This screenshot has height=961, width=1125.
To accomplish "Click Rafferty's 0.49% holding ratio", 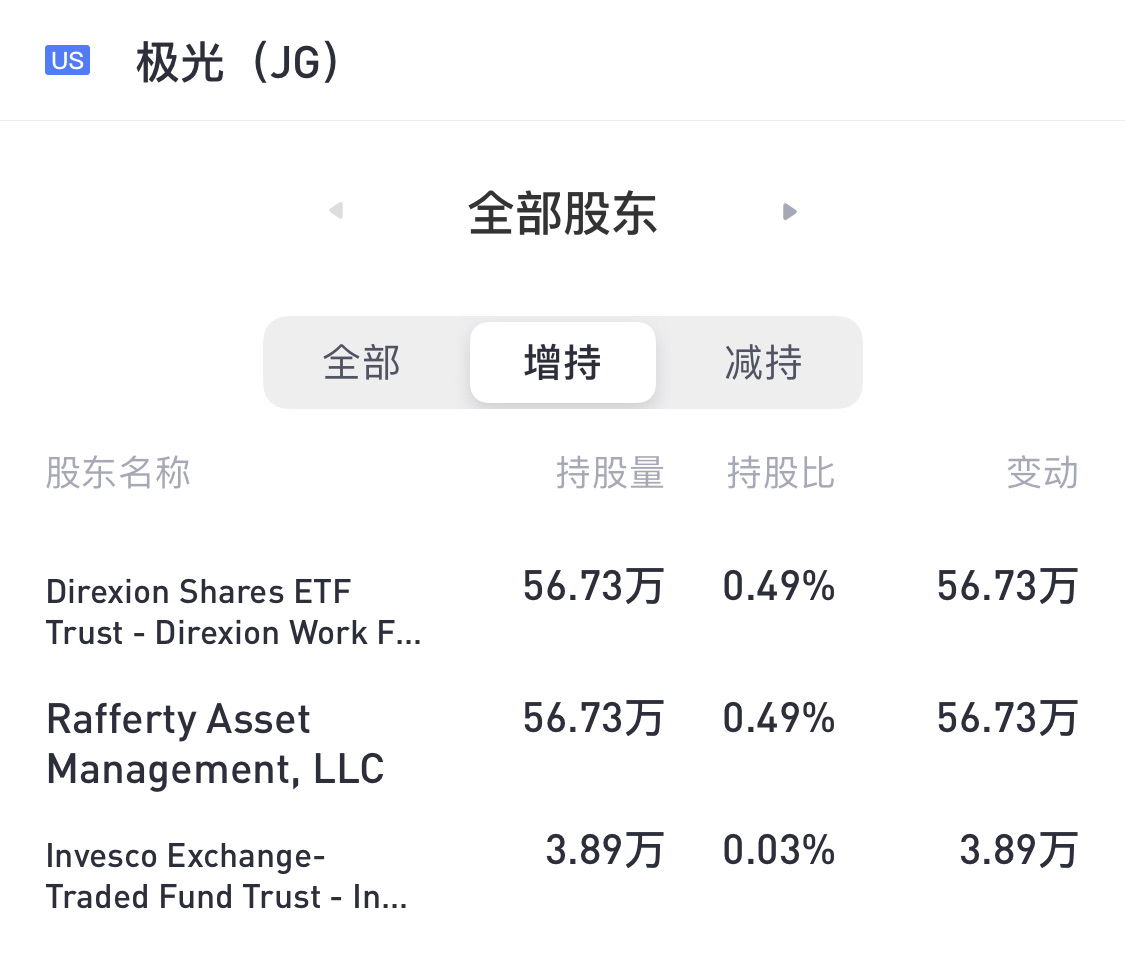I will point(779,718).
